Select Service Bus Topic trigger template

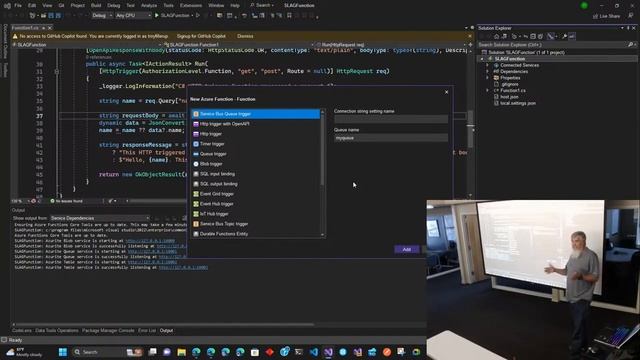[x=256, y=224]
